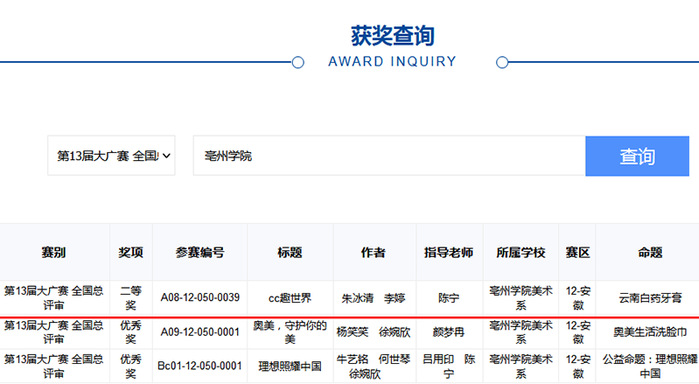The width and height of the screenshot is (699, 384).
Task: Click authors 杨笑笑 徐婉欣
Action: point(374,332)
